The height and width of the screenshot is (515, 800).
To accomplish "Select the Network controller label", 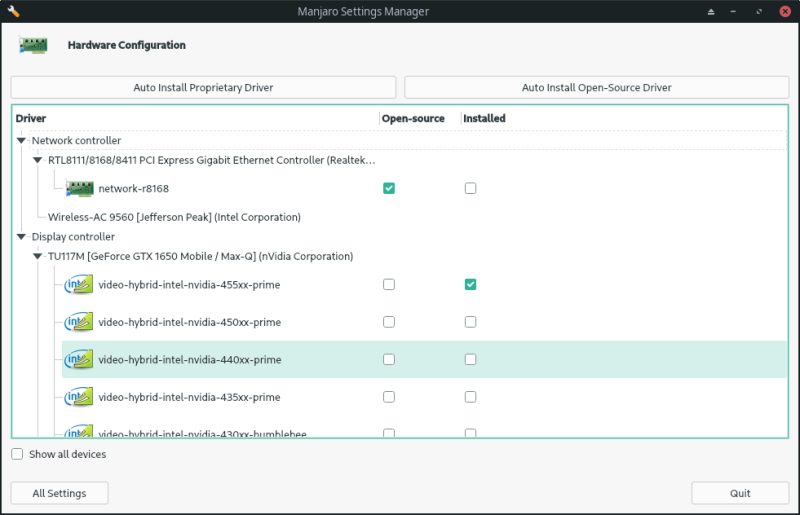I will coord(76,140).
